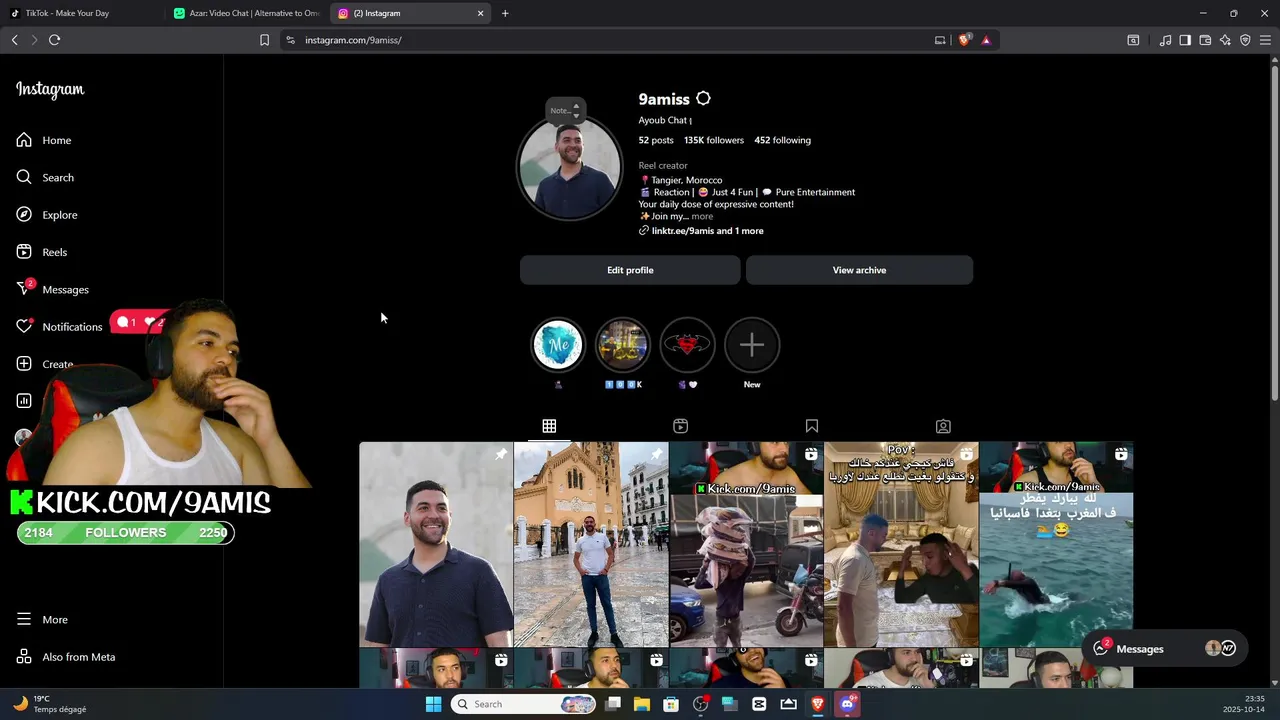Open the 'Me' story highlight
Screen dimensions: 1280x720
(557, 345)
